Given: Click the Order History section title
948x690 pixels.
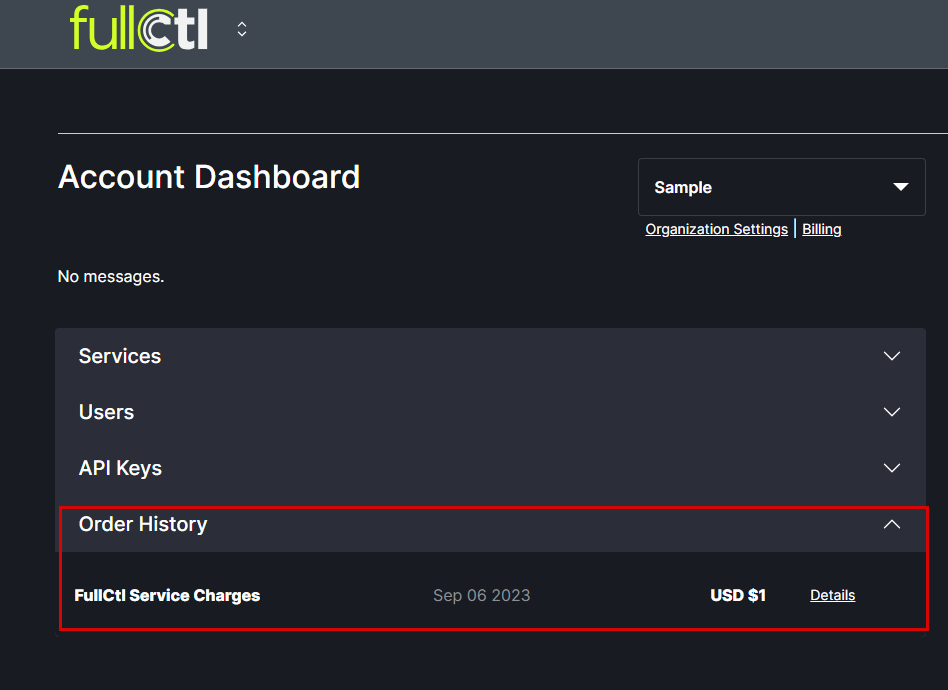Looking at the screenshot, I should pyautogui.click(x=143, y=524).
